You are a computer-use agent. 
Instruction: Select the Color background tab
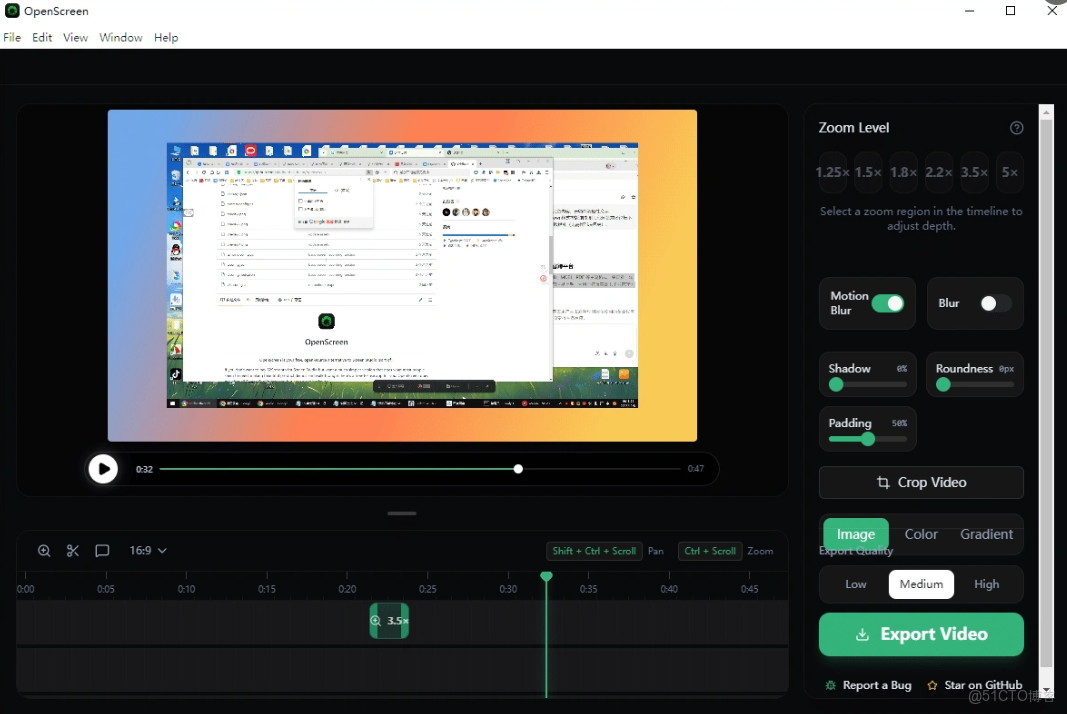point(920,534)
